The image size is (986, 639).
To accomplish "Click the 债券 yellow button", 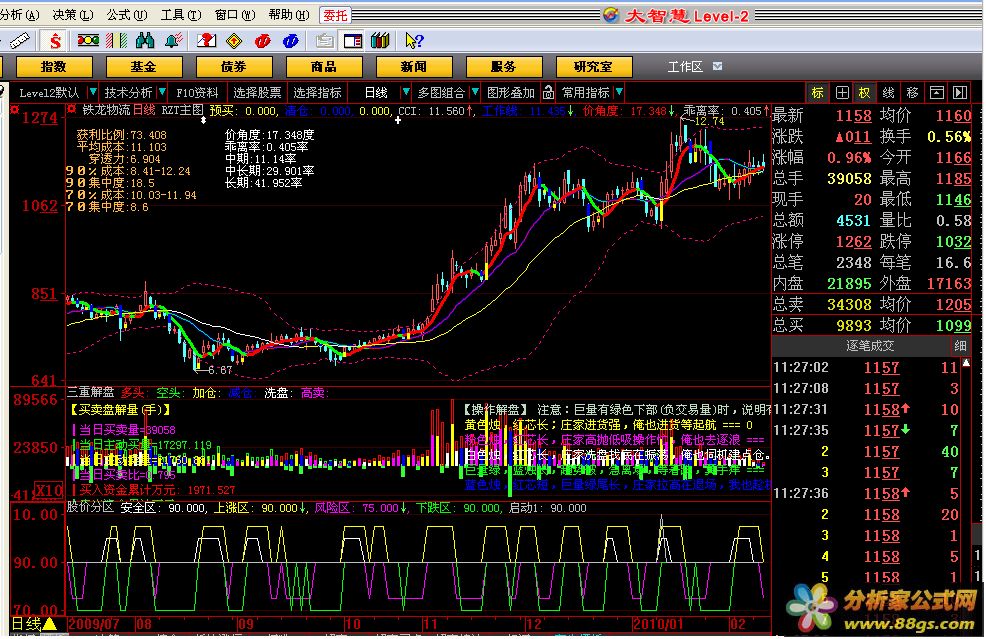I will pos(234,67).
